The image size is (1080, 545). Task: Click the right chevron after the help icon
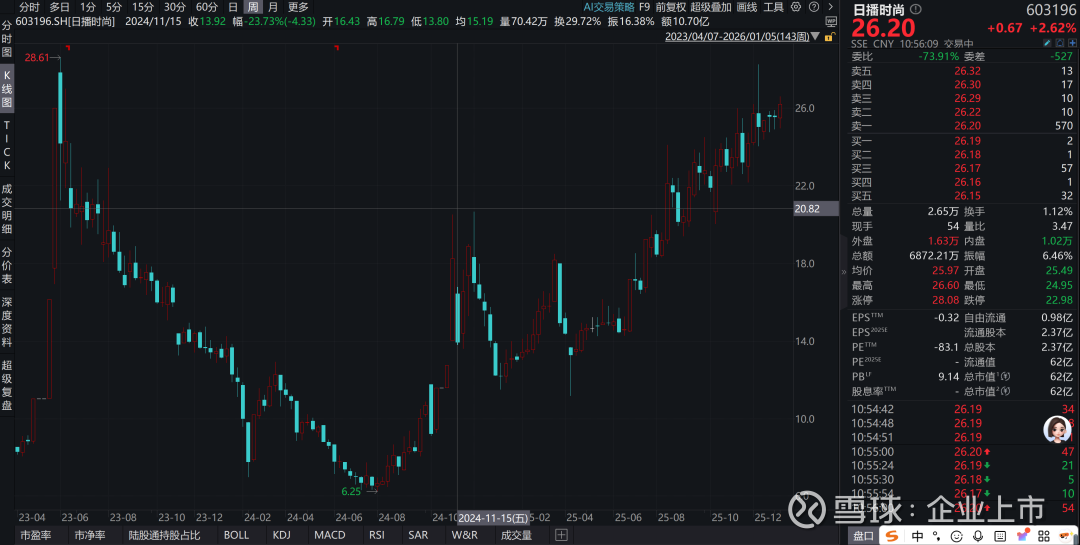830,7
